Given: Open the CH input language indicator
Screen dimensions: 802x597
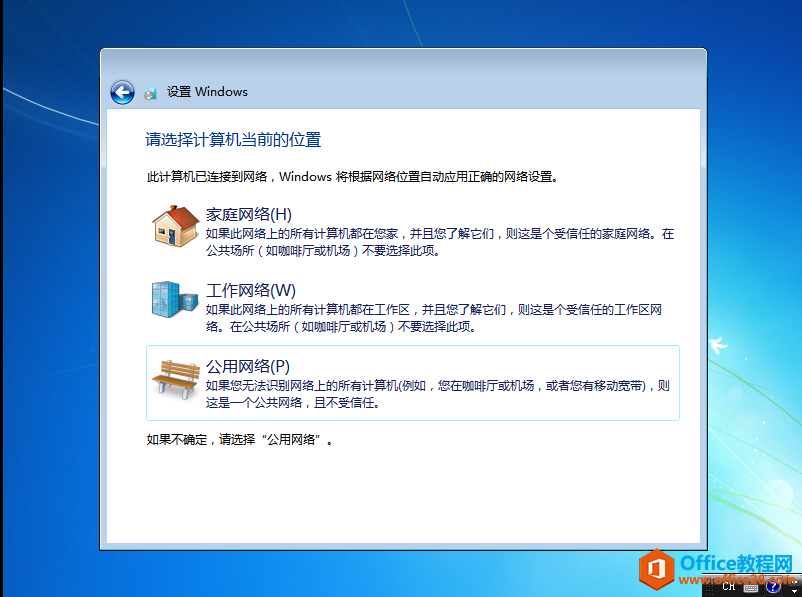Looking at the screenshot, I should 728,587.
